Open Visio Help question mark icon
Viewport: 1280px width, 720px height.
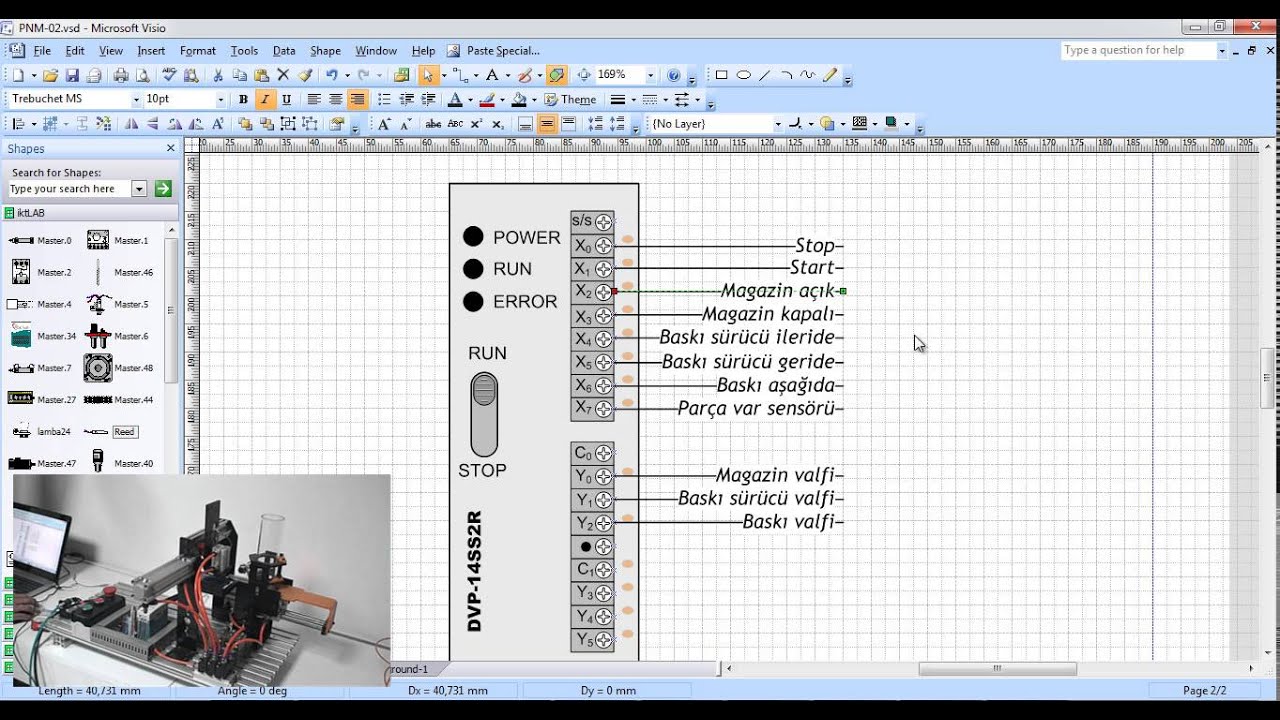pyautogui.click(x=674, y=75)
